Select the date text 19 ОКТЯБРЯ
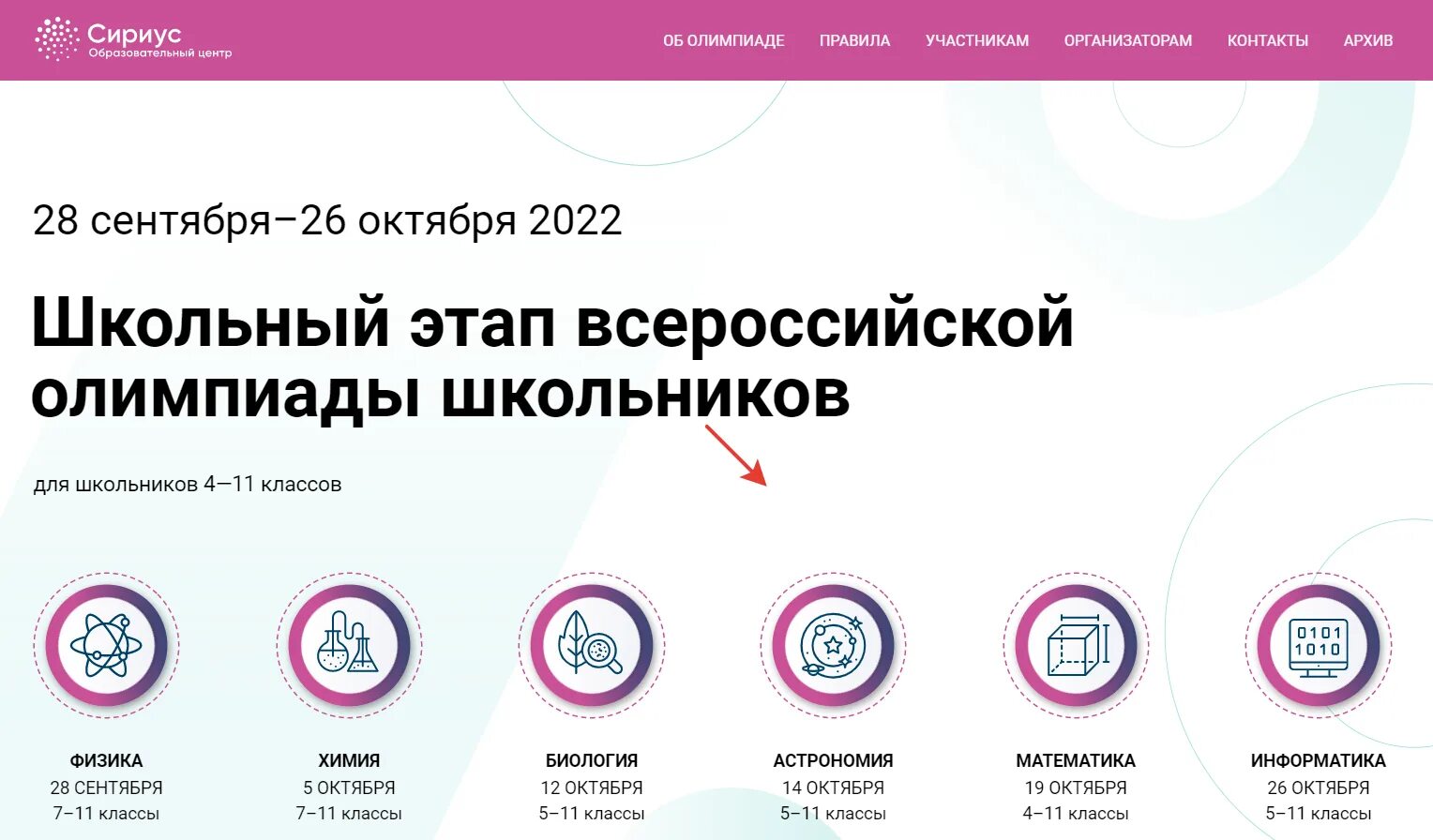Image resolution: width=1433 pixels, height=840 pixels. click(1076, 787)
